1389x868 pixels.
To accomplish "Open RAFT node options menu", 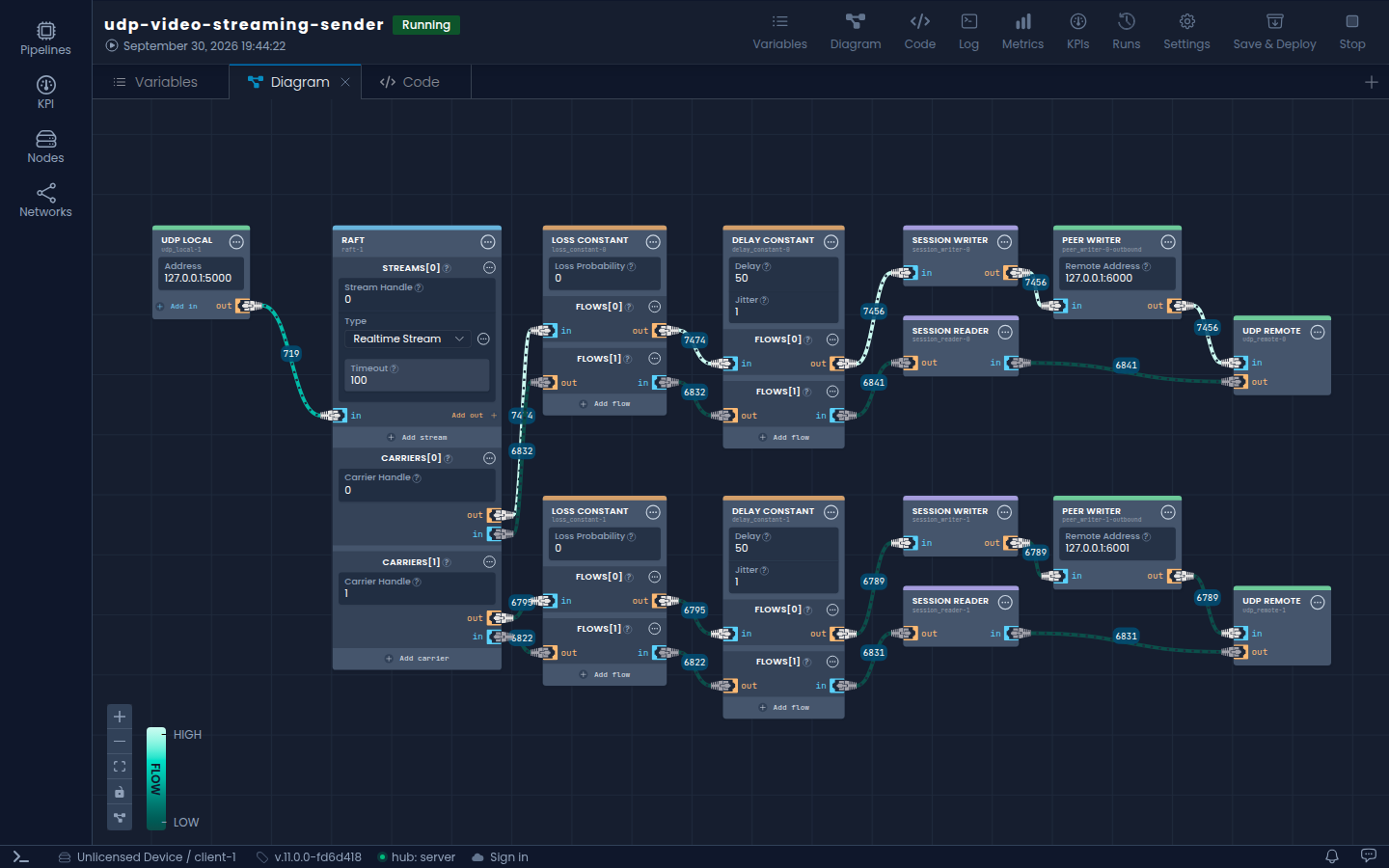I will [488, 242].
